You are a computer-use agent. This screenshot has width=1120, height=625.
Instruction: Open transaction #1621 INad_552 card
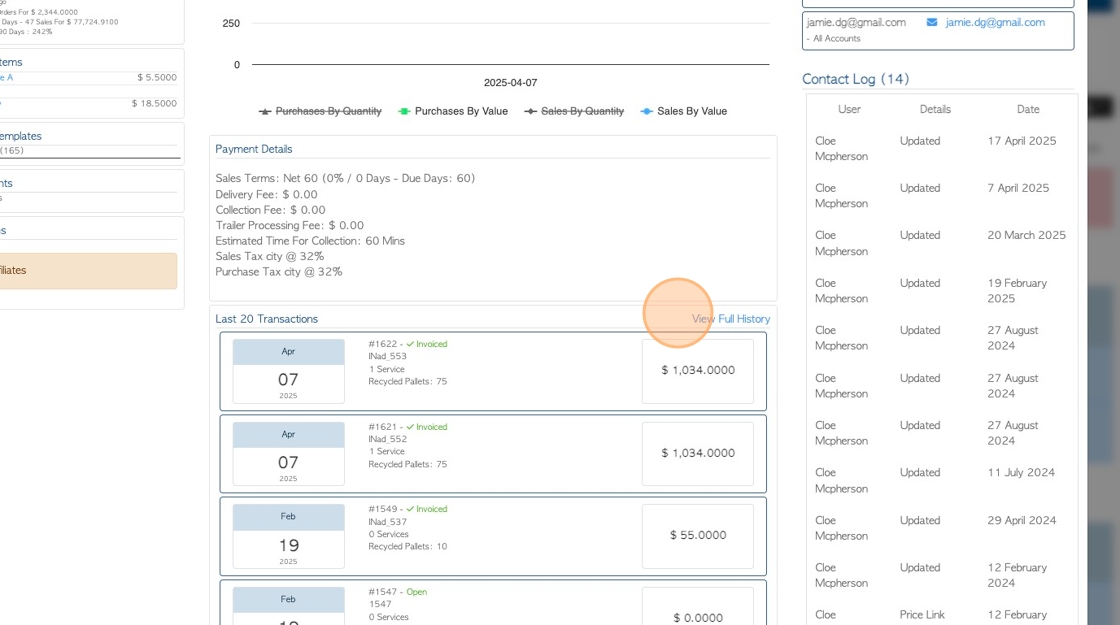point(493,454)
